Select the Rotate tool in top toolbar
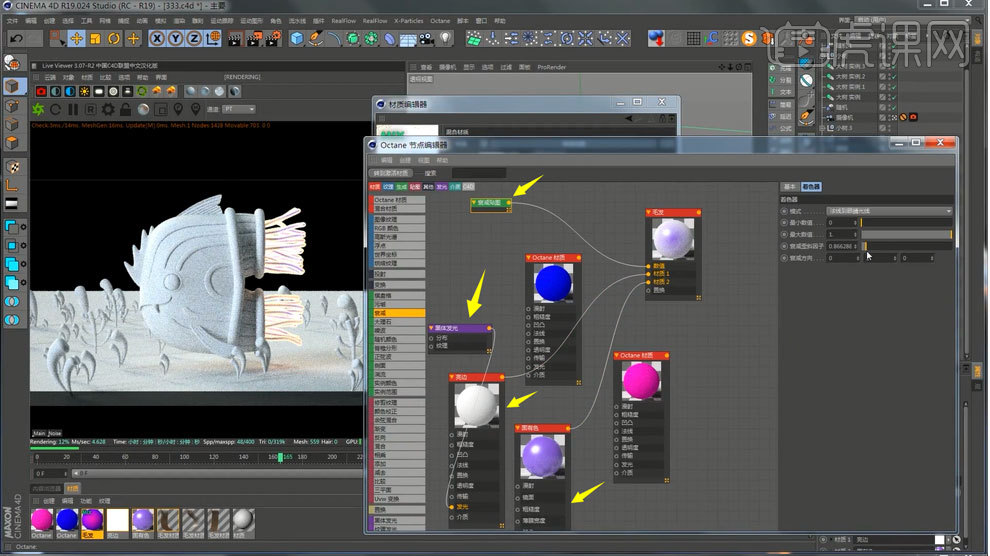990x556 pixels. (x=115, y=38)
